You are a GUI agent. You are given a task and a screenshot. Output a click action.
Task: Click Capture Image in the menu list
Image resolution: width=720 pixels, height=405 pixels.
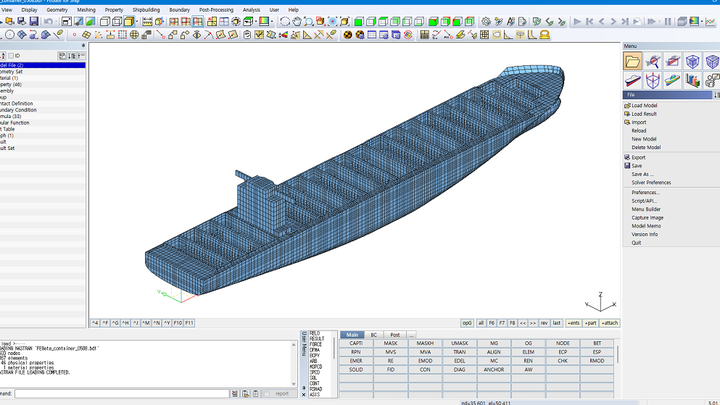(648, 217)
